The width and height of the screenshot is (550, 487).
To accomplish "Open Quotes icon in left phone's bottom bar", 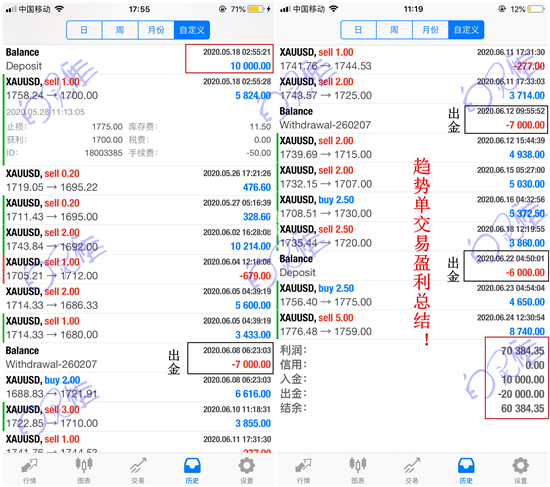I will (29, 471).
